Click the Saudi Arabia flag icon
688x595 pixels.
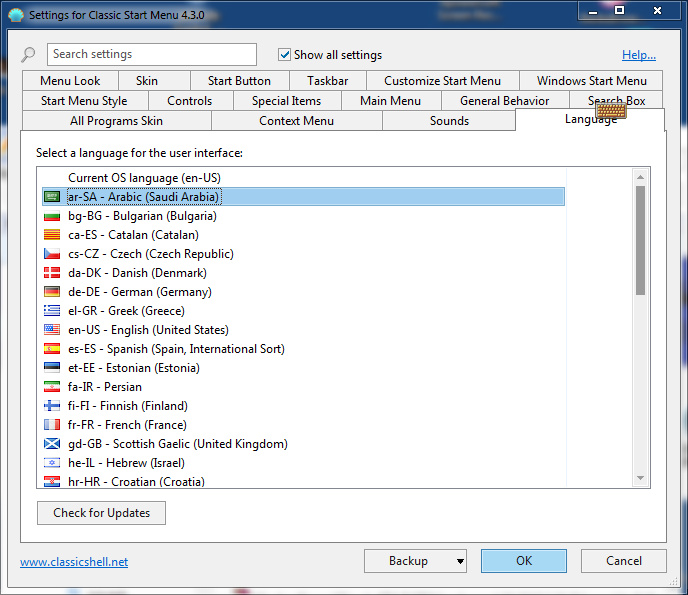pos(52,197)
